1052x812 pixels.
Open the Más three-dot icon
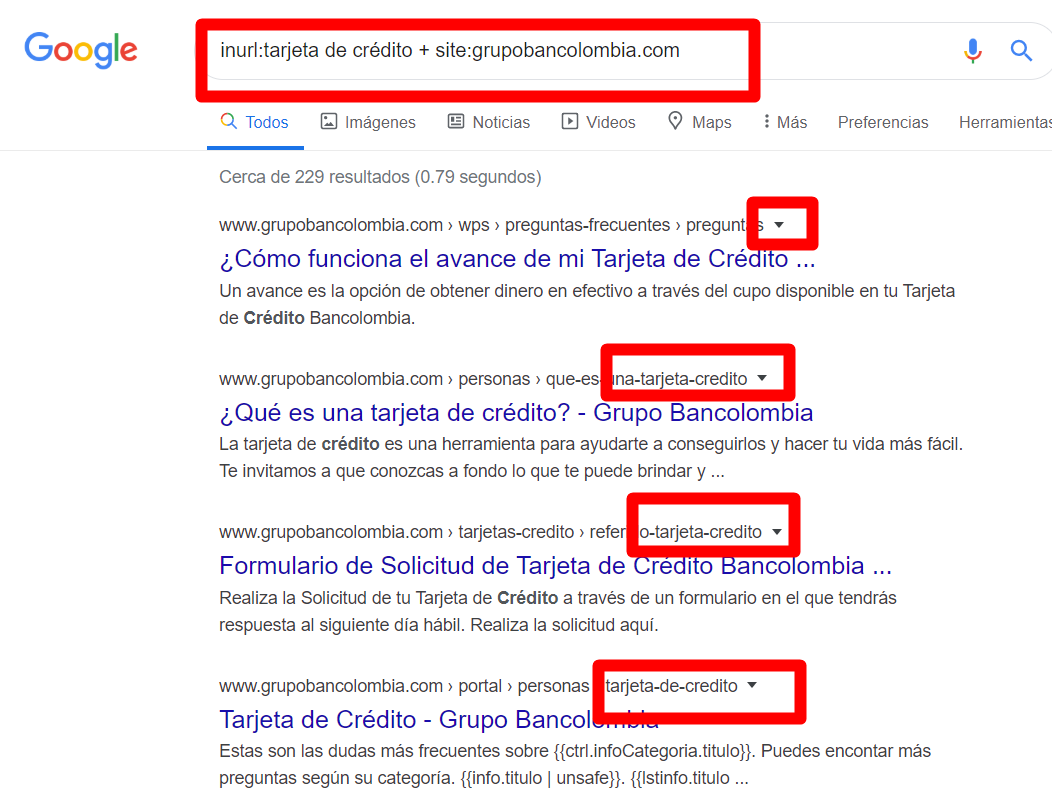tap(765, 121)
